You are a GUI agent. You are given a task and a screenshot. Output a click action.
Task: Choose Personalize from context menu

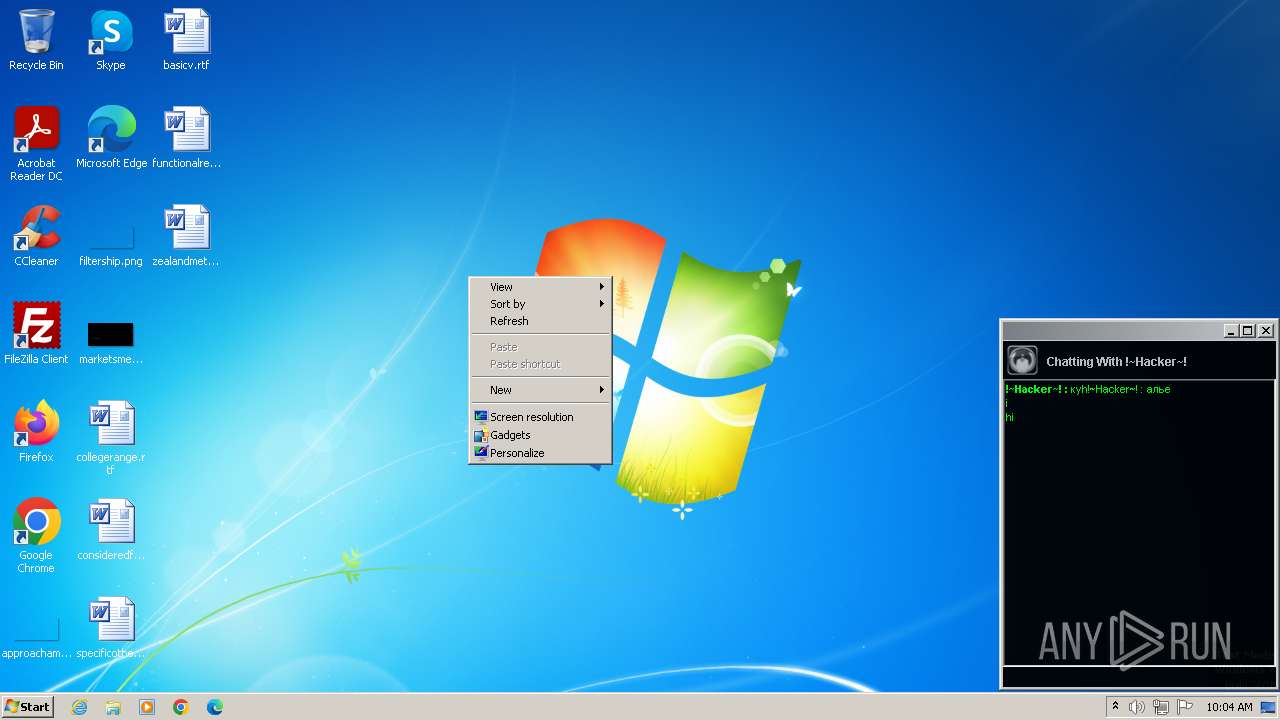coord(540,453)
